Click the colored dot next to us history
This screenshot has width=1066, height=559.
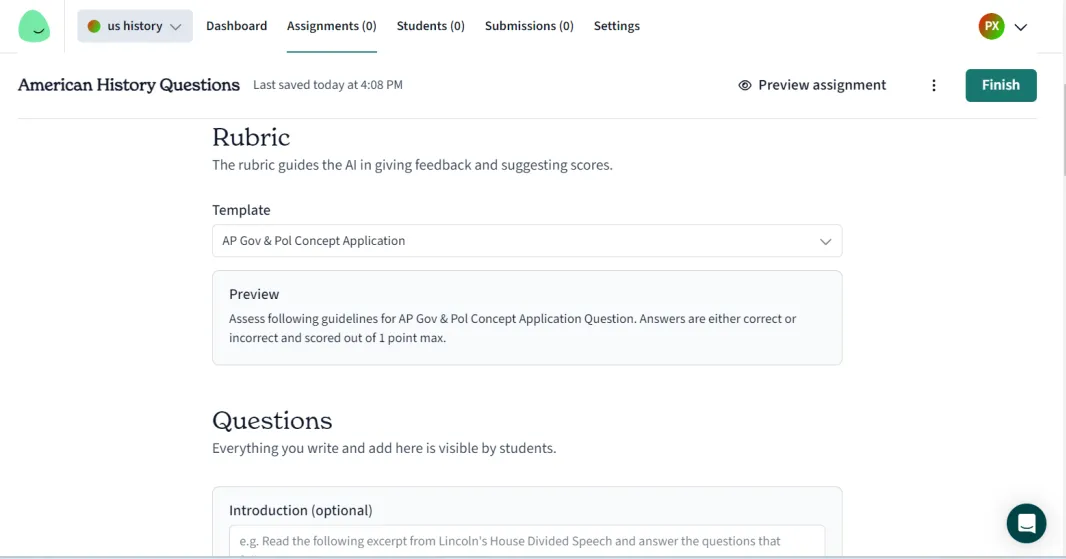tap(94, 26)
